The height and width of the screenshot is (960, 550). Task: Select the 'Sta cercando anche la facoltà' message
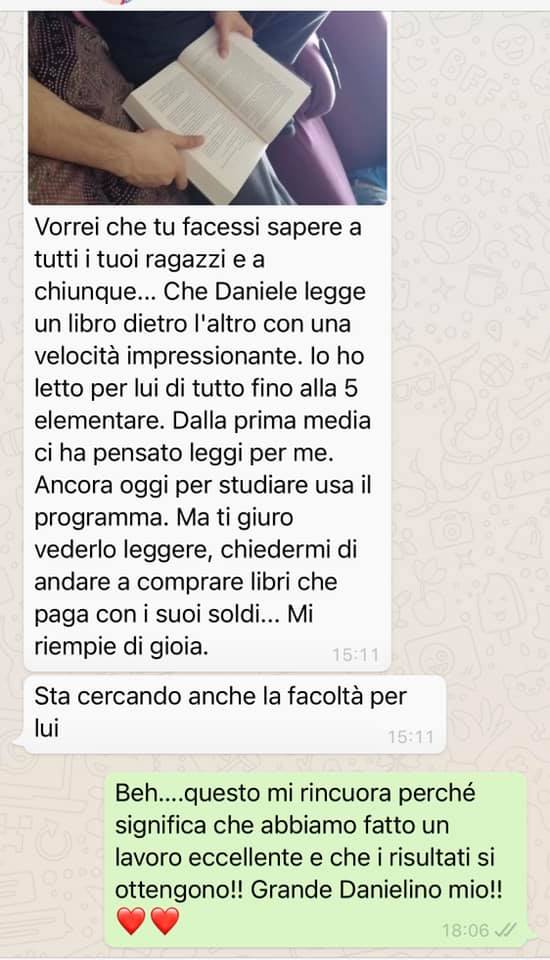[x=235, y=714]
